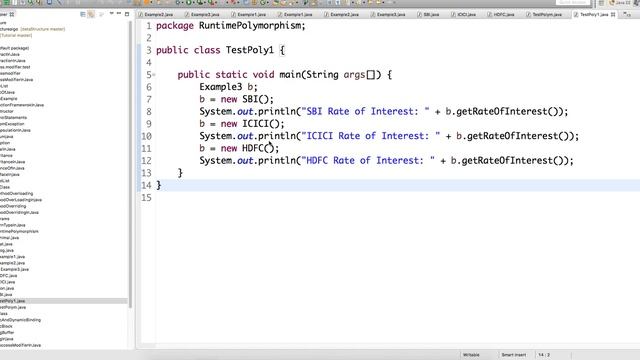Select HDFC.java in the Package Explorer tree

click(x=9, y=276)
